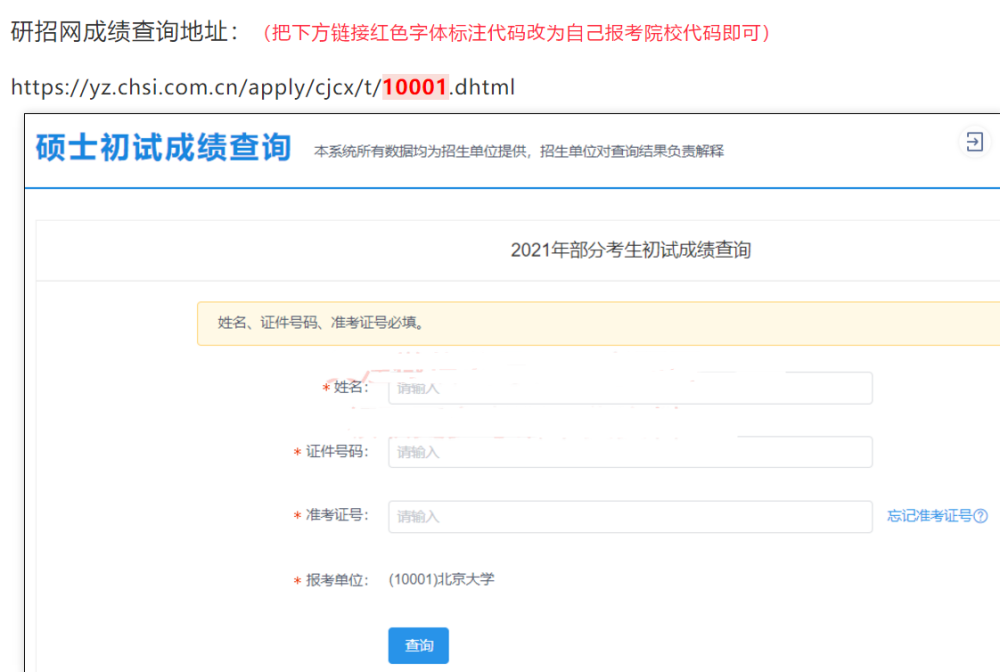The image size is (1000, 672).
Task: Click the red instruction text in parentheses
Action: pyautogui.click(x=516, y=33)
